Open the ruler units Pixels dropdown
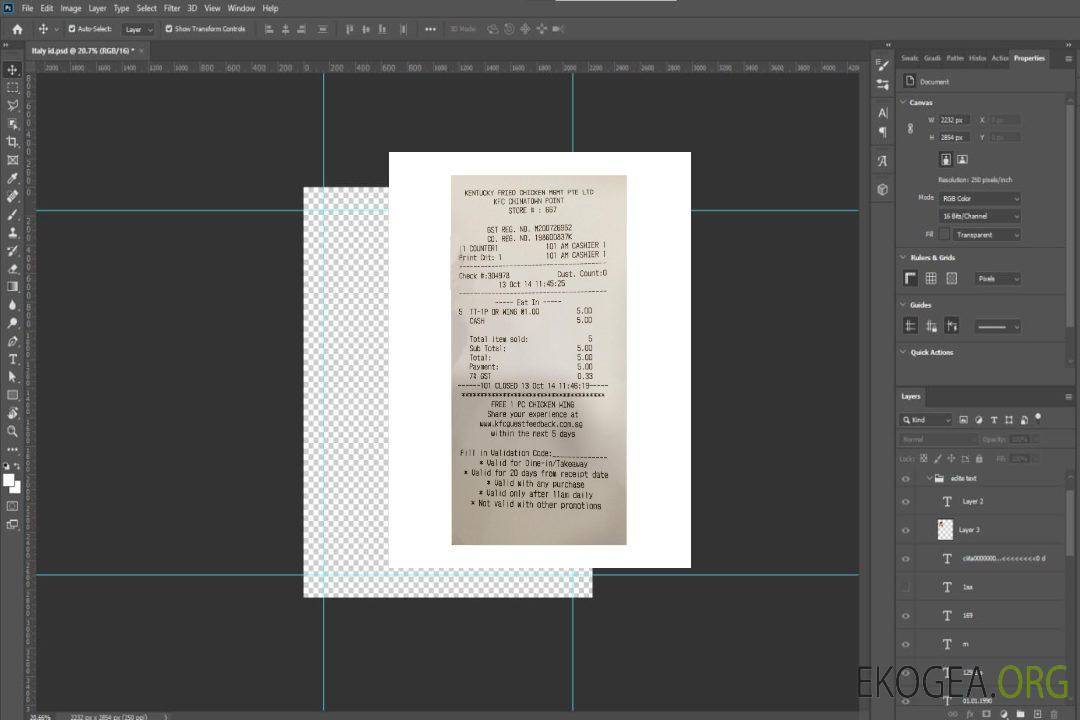This screenshot has height=720, width=1080. point(998,278)
